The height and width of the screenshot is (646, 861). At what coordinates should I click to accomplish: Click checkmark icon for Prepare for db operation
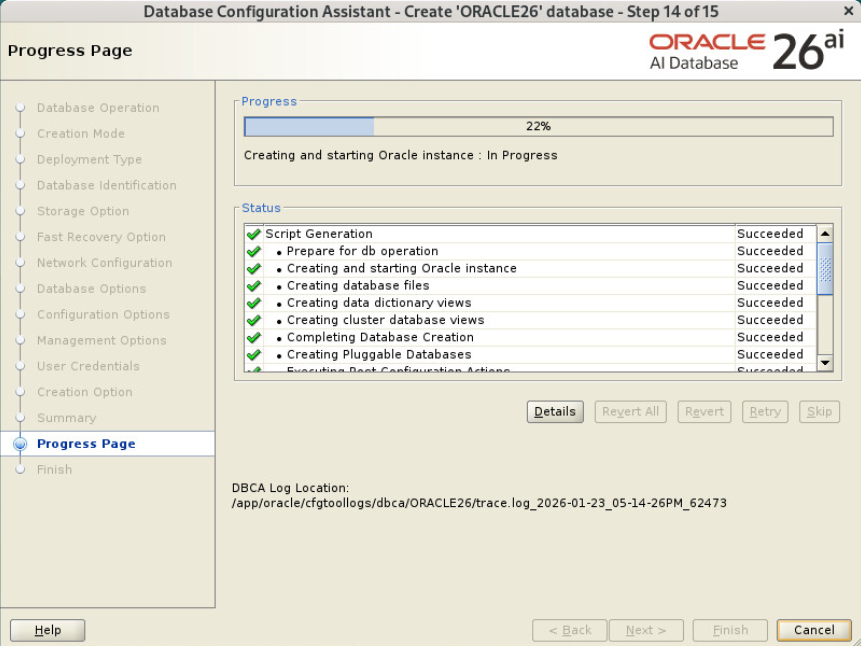tap(253, 252)
